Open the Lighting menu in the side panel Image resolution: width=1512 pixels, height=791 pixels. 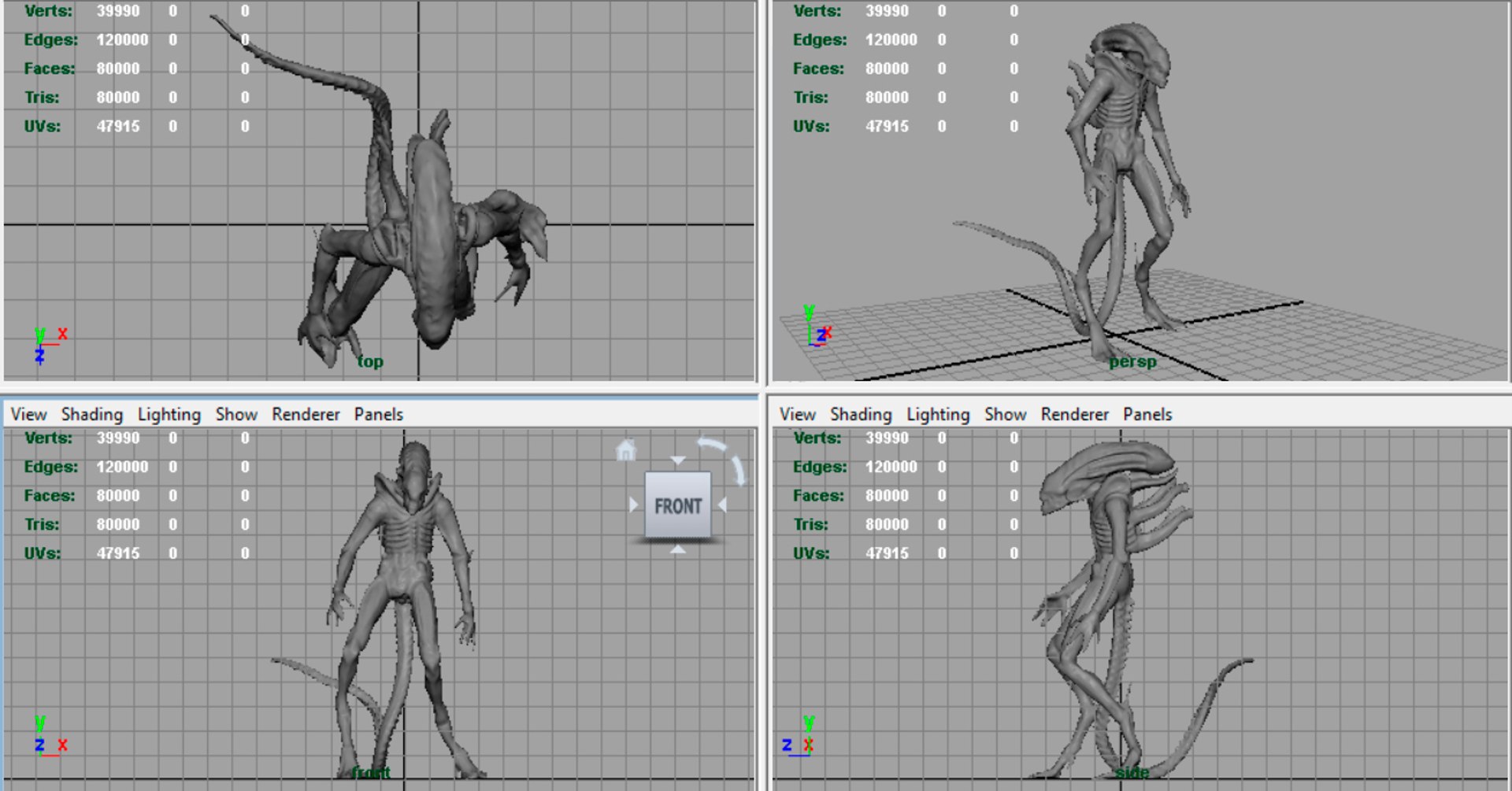[938, 414]
